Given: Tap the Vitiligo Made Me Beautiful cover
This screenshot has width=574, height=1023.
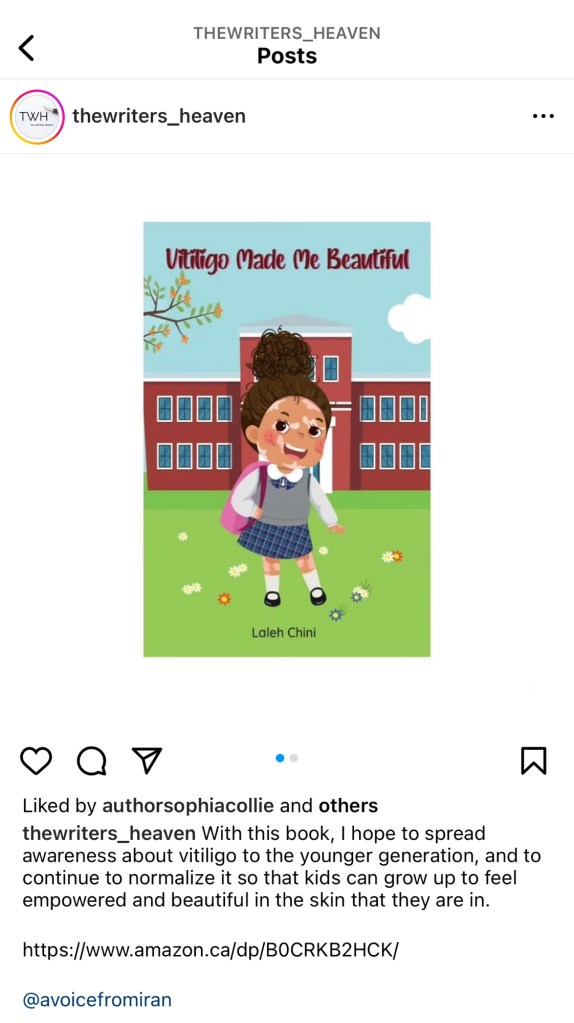Looking at the screenshot, I should [x=287, y=439].
